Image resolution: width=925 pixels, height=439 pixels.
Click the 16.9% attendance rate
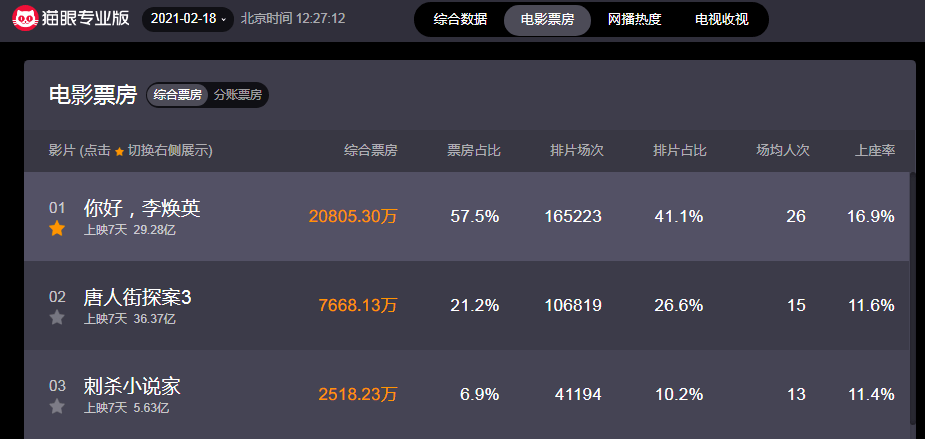(871, 217)
